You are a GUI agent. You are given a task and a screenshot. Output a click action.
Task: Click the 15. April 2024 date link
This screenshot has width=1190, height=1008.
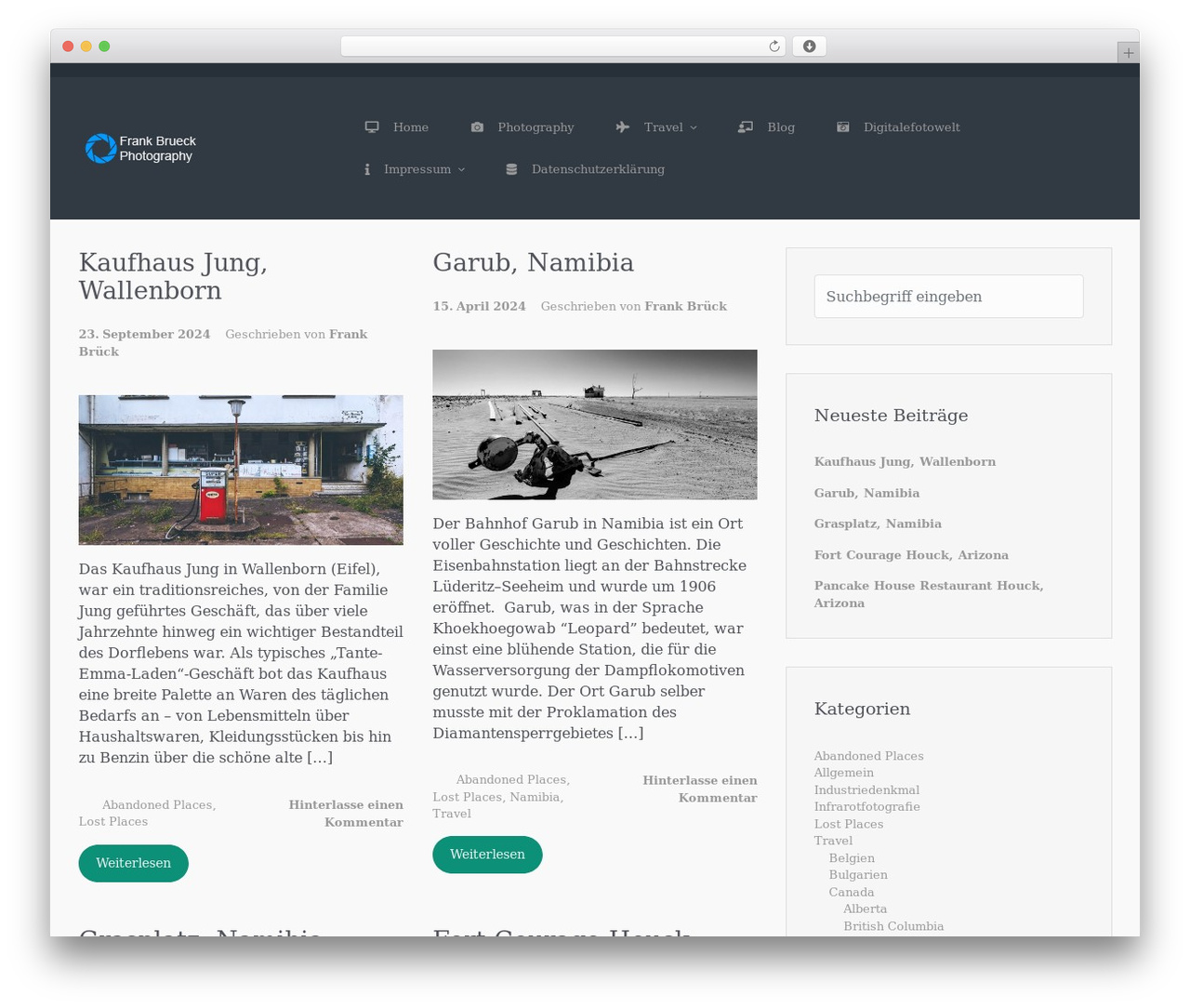coord(479,306)
